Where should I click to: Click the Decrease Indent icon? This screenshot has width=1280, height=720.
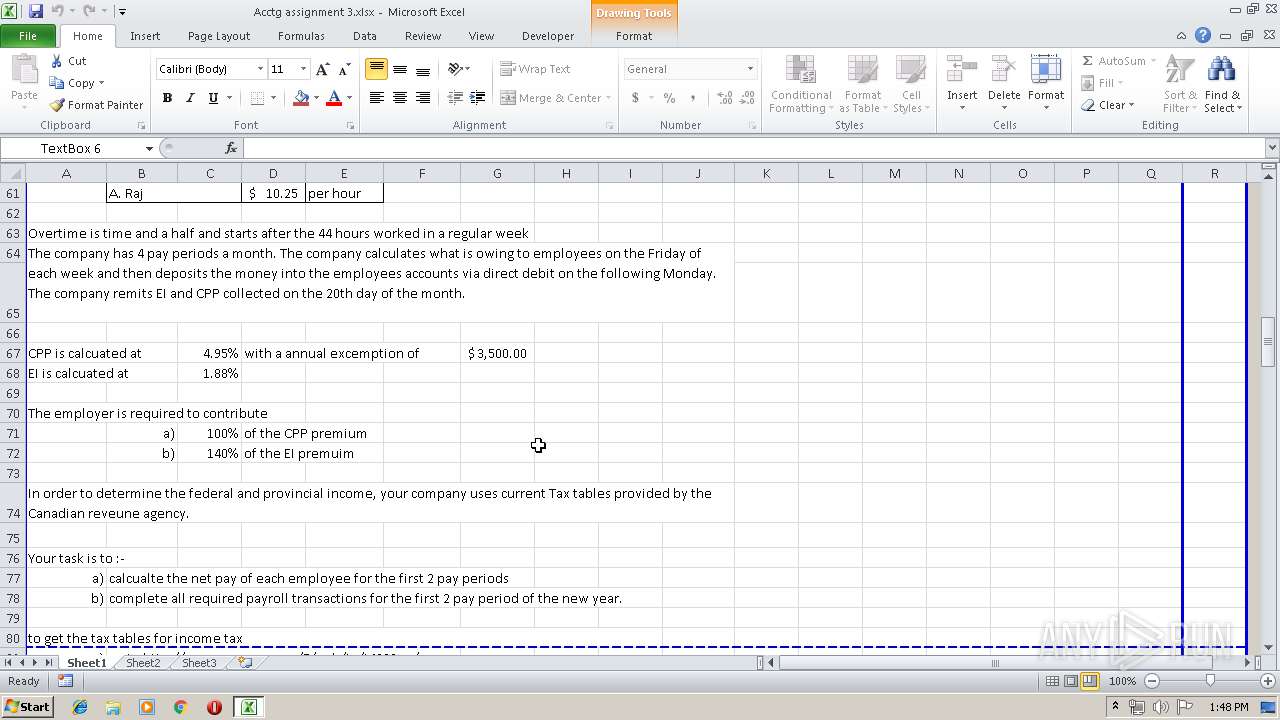pyautogui.click(x=455, y=98)
